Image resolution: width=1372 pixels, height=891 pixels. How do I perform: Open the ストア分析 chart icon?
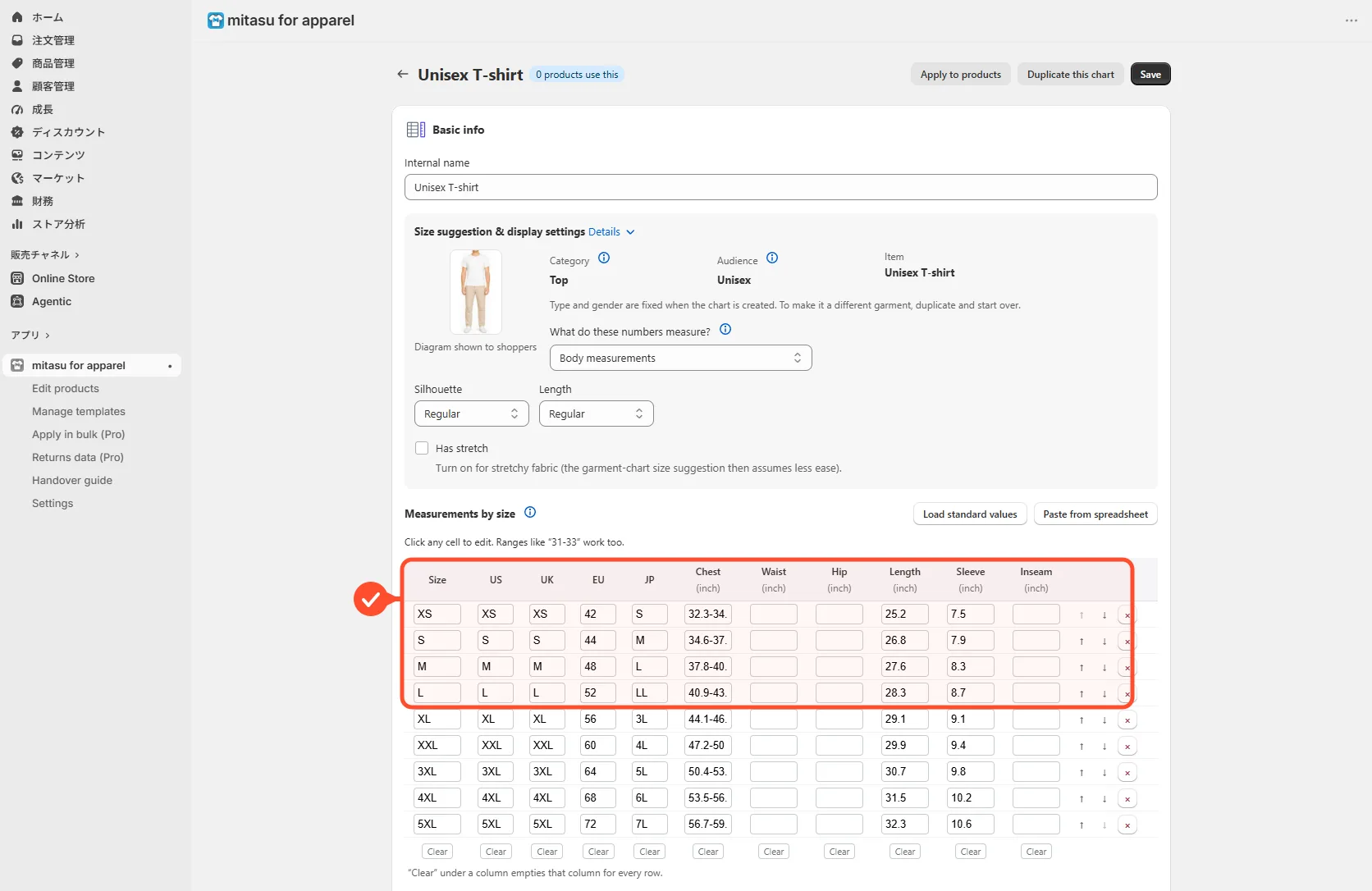click(17, 224)
